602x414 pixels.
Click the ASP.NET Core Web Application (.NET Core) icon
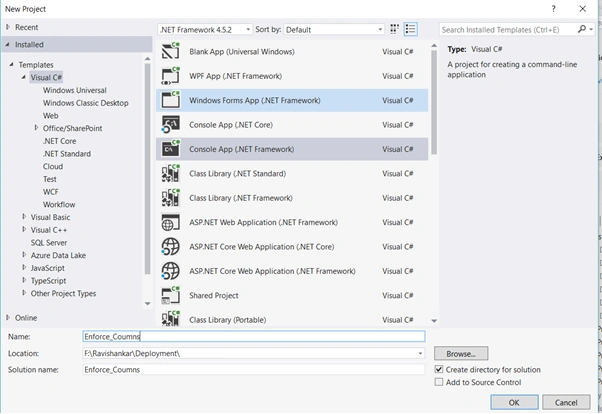tap(170, 247)
